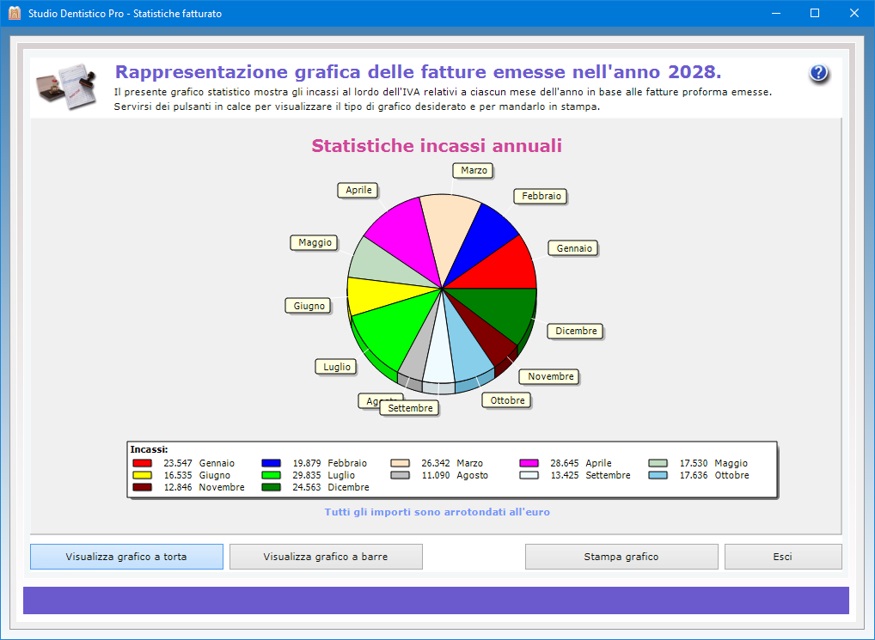Click the magenta Aprile legend swatch
Viewport: 875px width, 640px height.
(529, 463)
